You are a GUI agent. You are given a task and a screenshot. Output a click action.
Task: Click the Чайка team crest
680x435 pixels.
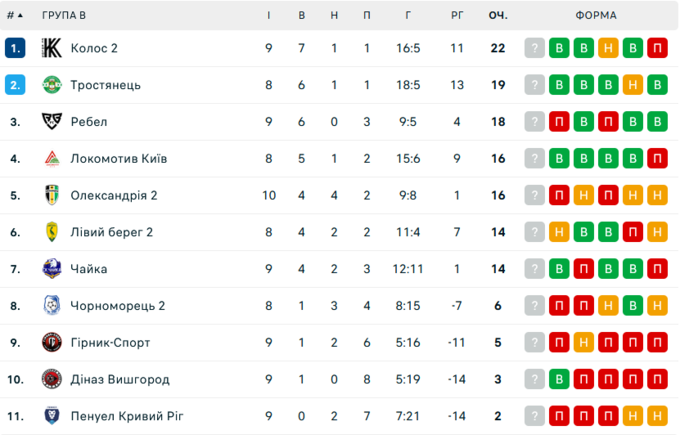coord(52,269)
